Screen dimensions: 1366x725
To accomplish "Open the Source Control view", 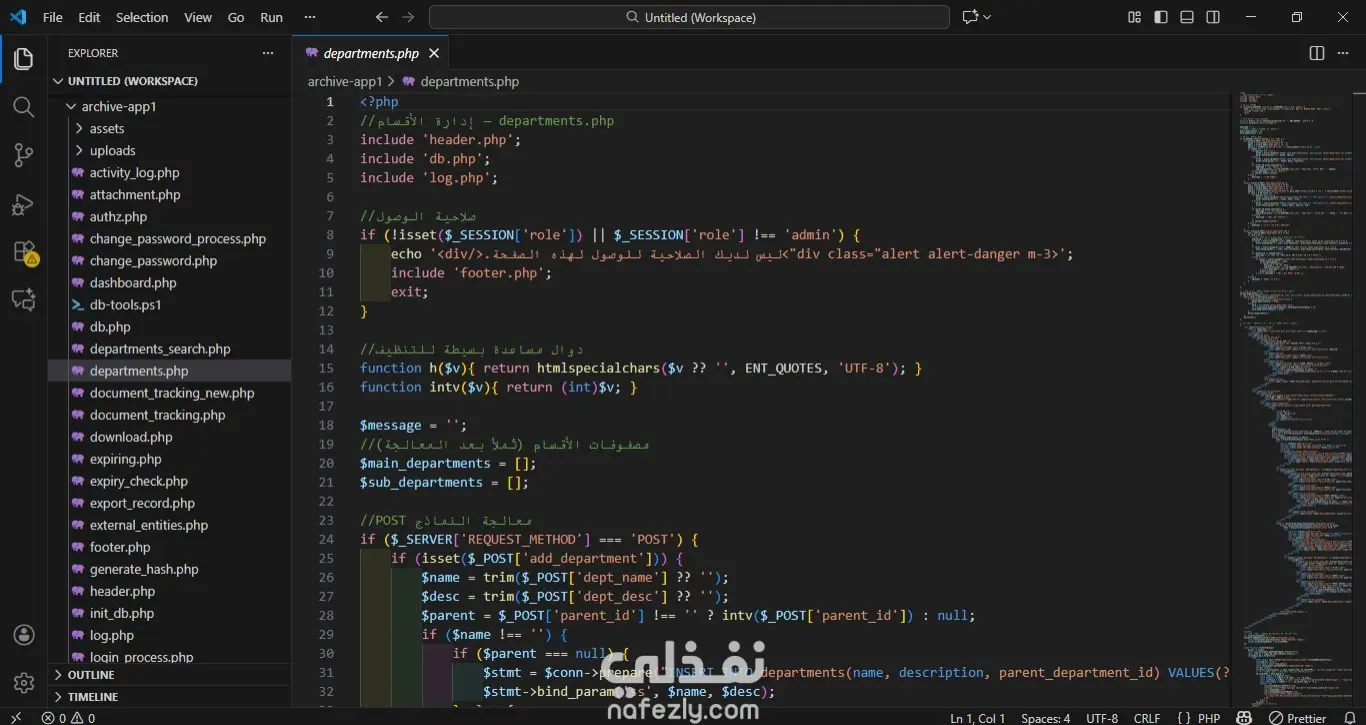I will [x=23, y=155].
